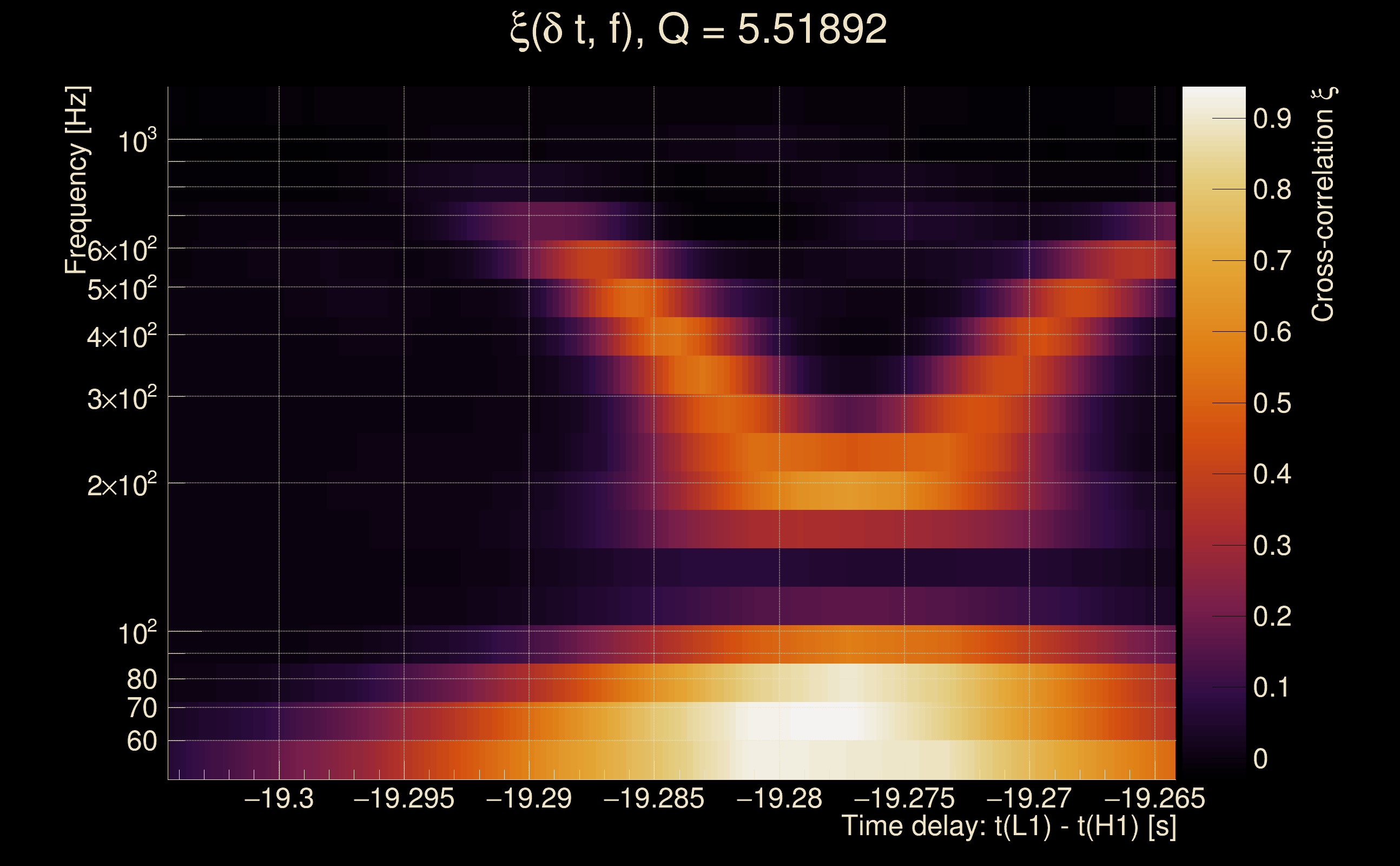This screenshot has height=866, width=1400.
Task: Click the plot title showing Q = 5.51892
Action: tap(698, 30)
